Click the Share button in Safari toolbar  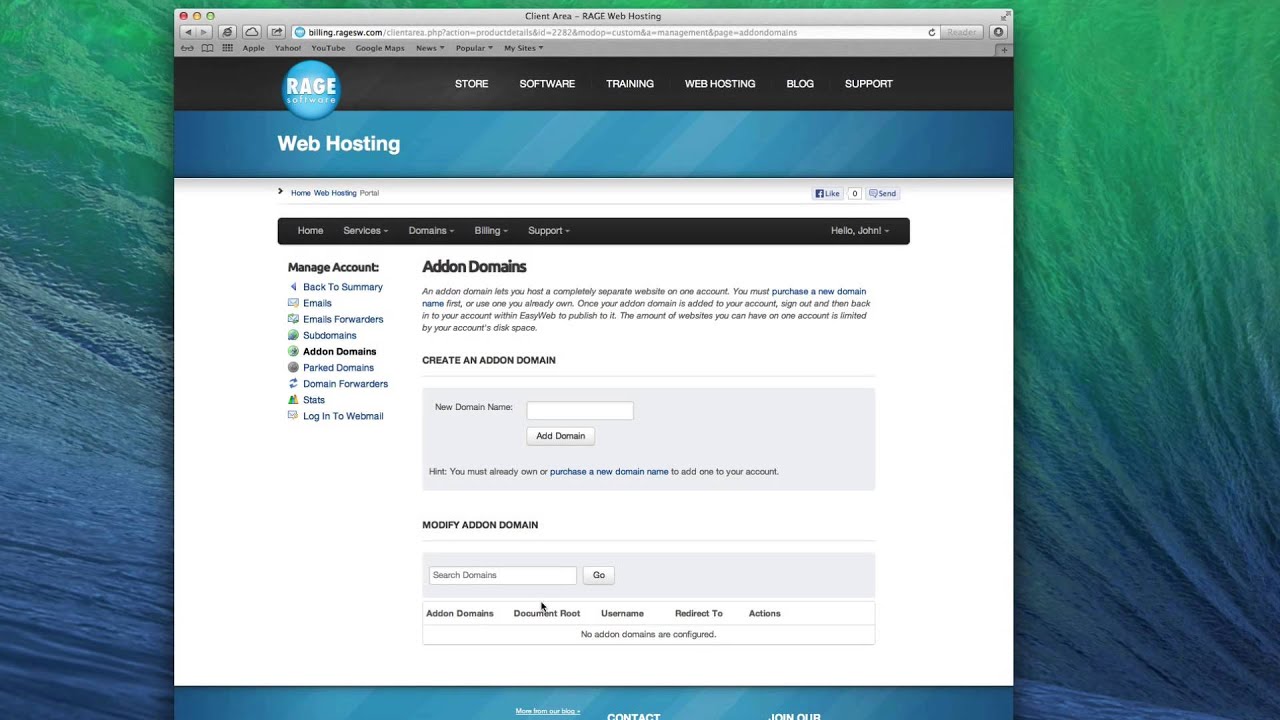pyautogui.click(x=277, y=32)
